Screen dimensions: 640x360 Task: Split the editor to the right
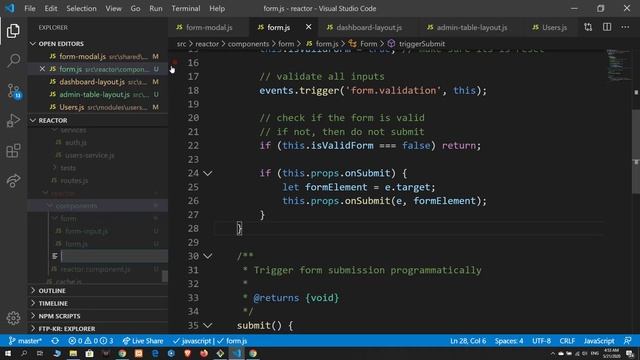pyautogui.click(x=607, y=27)
